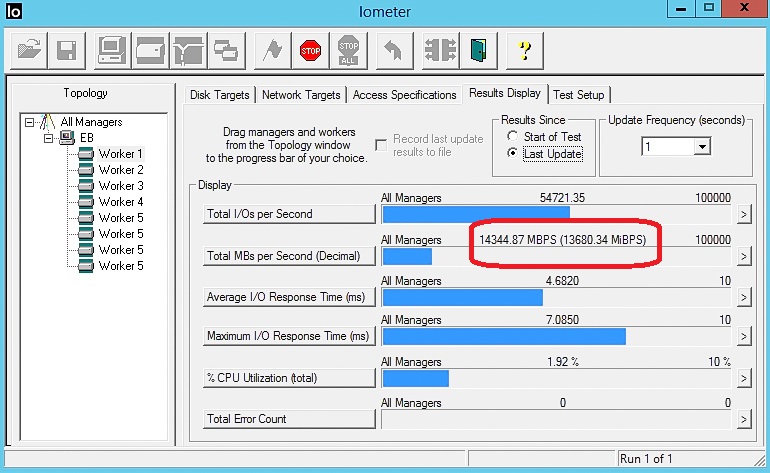Minimize the Iometer window
The width and height of the screenshot is (770, 473).
coord(681,9)
